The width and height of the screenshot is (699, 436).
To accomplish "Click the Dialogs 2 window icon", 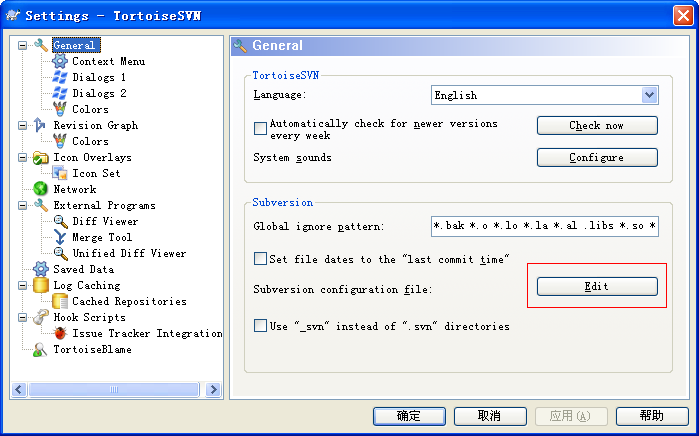I will 60,93.
